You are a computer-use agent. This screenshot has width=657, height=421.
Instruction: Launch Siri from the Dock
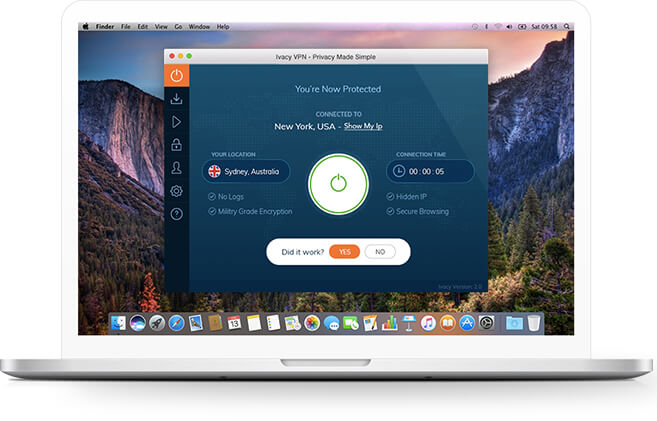point(137,323)
